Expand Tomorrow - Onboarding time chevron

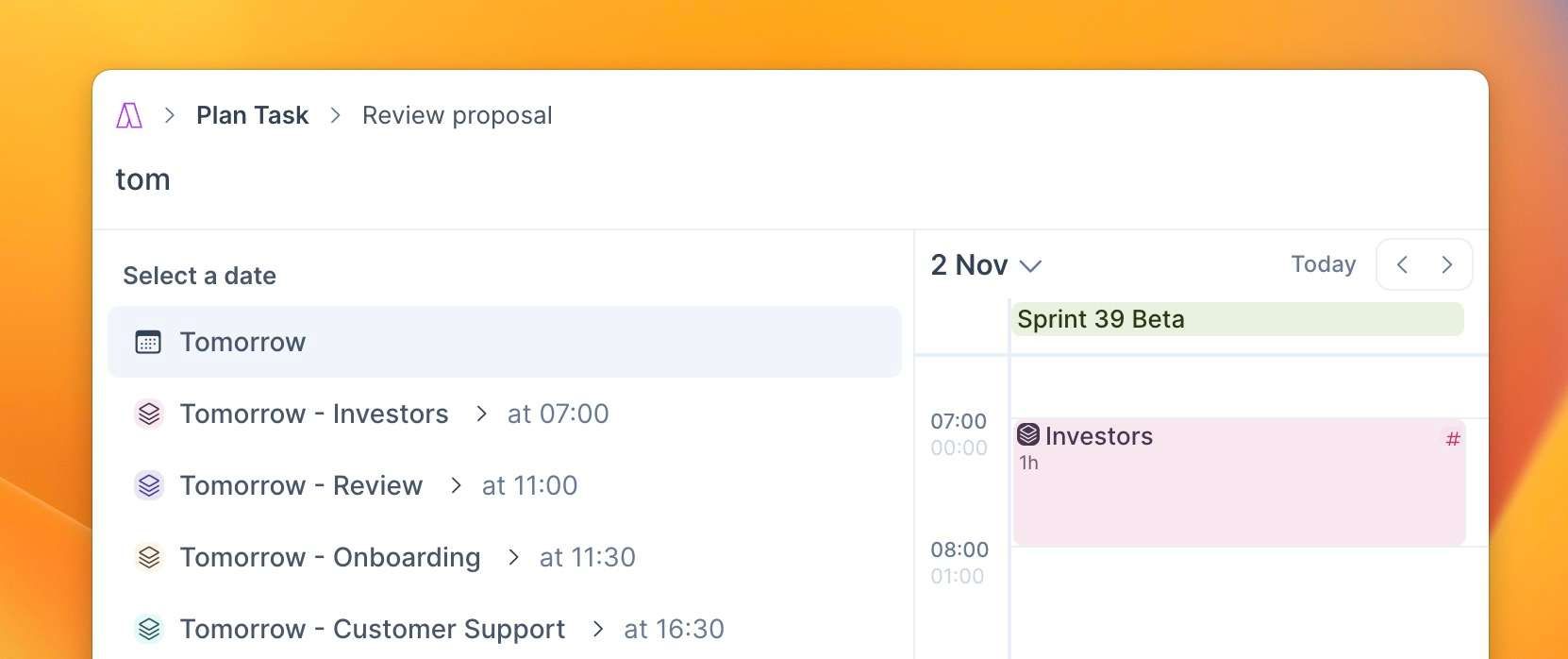tap(513, 557)
